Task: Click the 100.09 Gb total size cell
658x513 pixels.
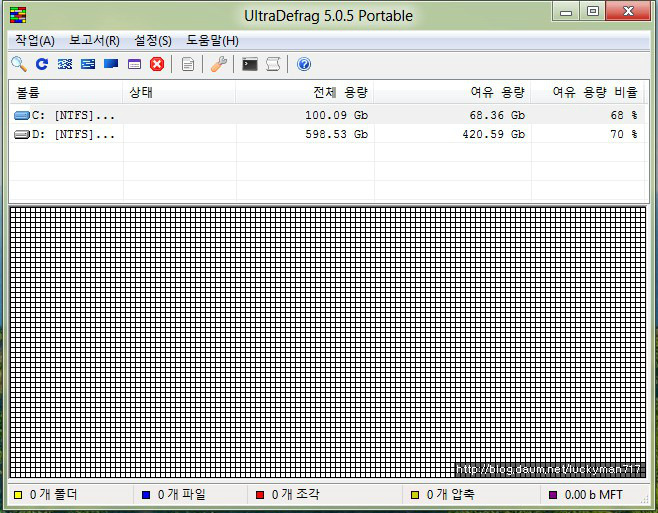Action: coord(337,115)
